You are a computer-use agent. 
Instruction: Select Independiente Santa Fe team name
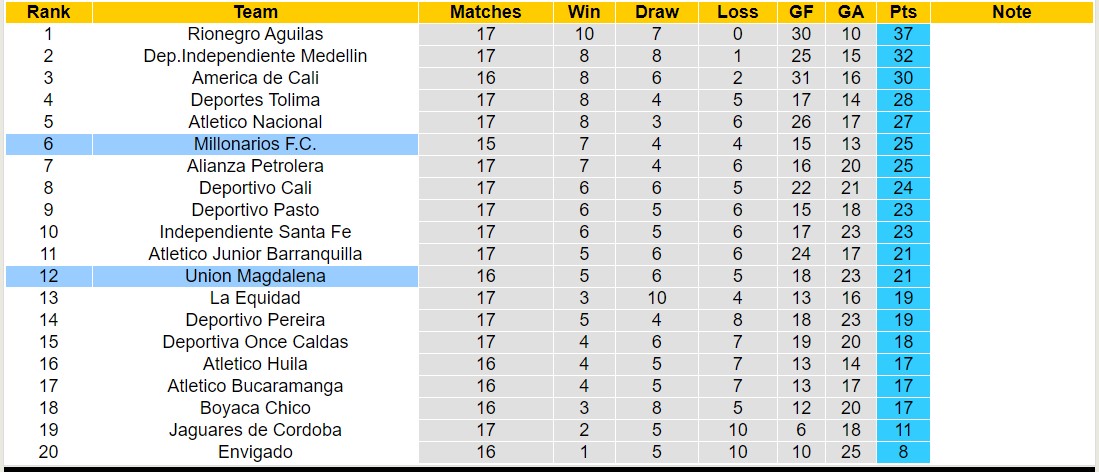click(255, 232)
